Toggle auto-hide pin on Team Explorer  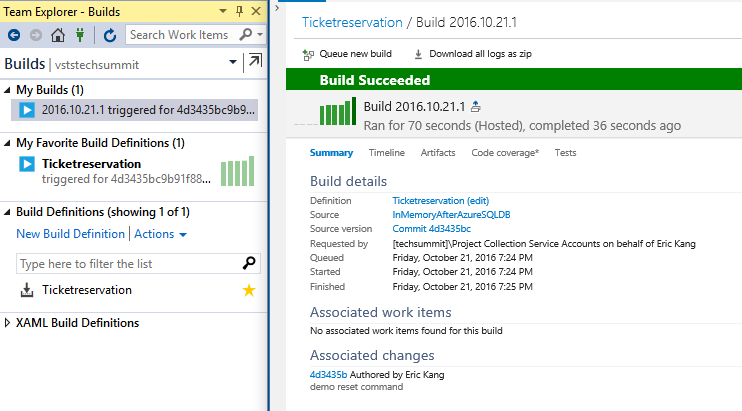point(239,10)
